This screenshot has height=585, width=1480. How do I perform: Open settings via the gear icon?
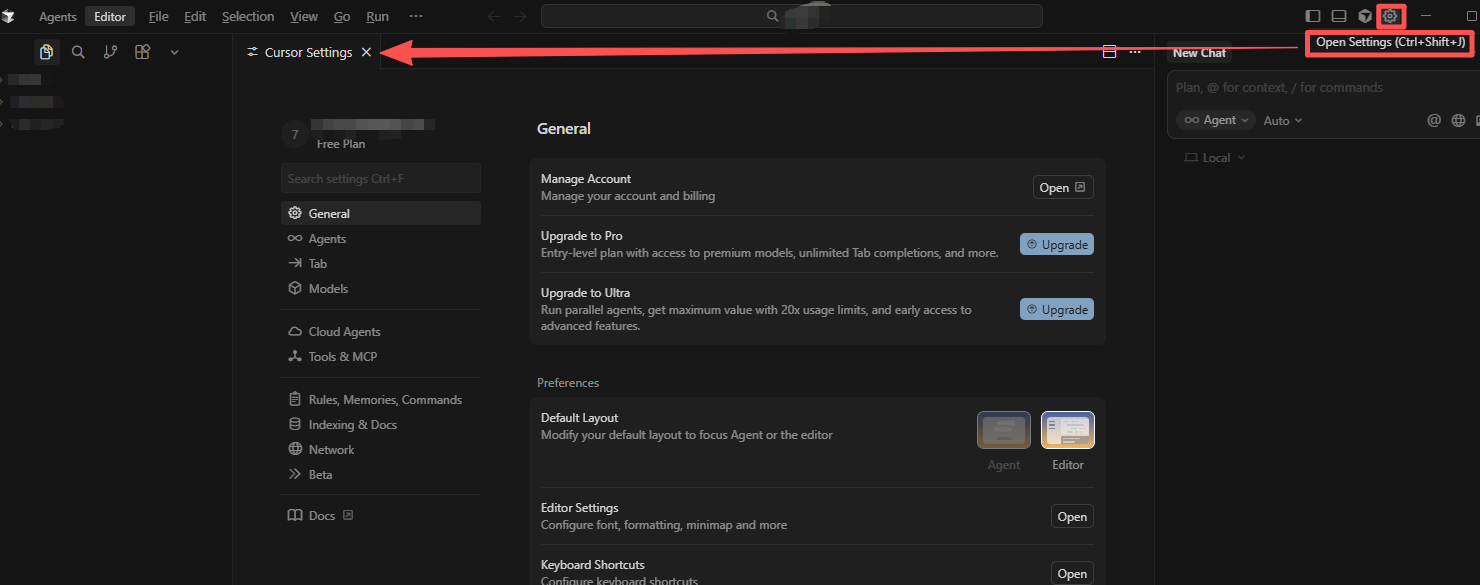1390,16
